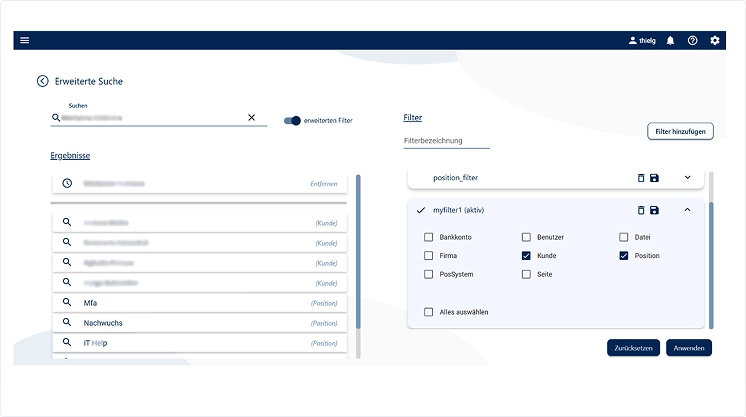Click the search icon in the IT Help row
This screenshot has width=746, height=417.
pyautogui.click(x=67, y=342)
